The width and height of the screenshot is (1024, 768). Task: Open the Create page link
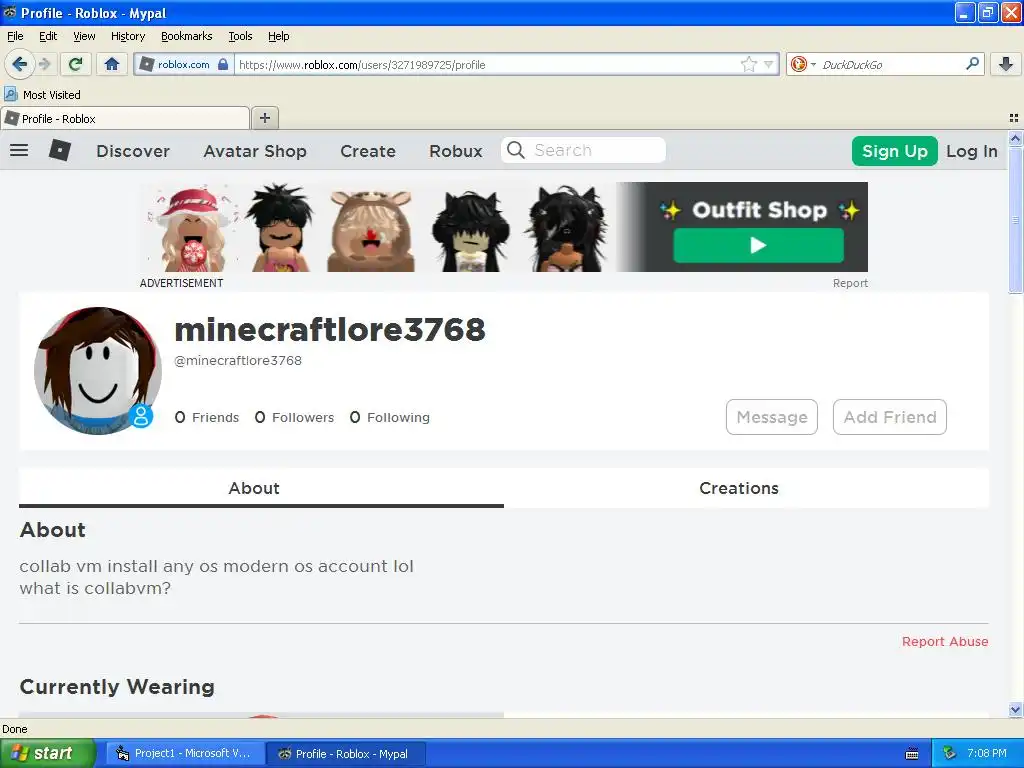pos(368,151)
